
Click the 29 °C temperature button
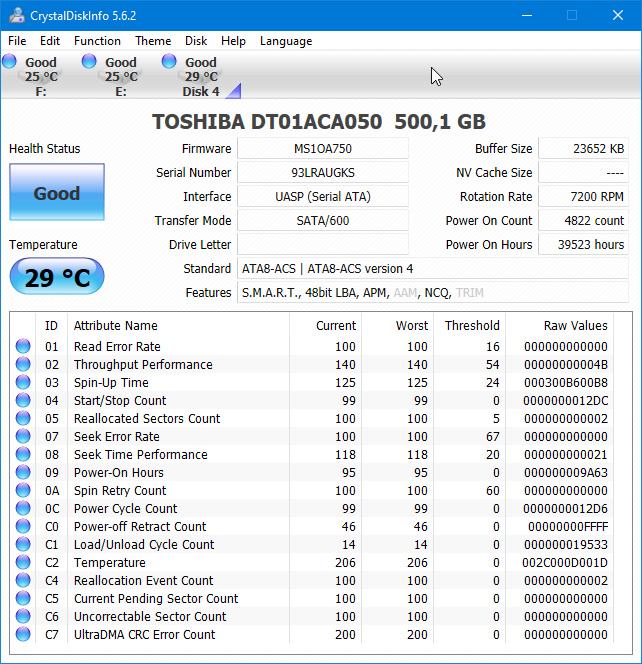[56, 277]
